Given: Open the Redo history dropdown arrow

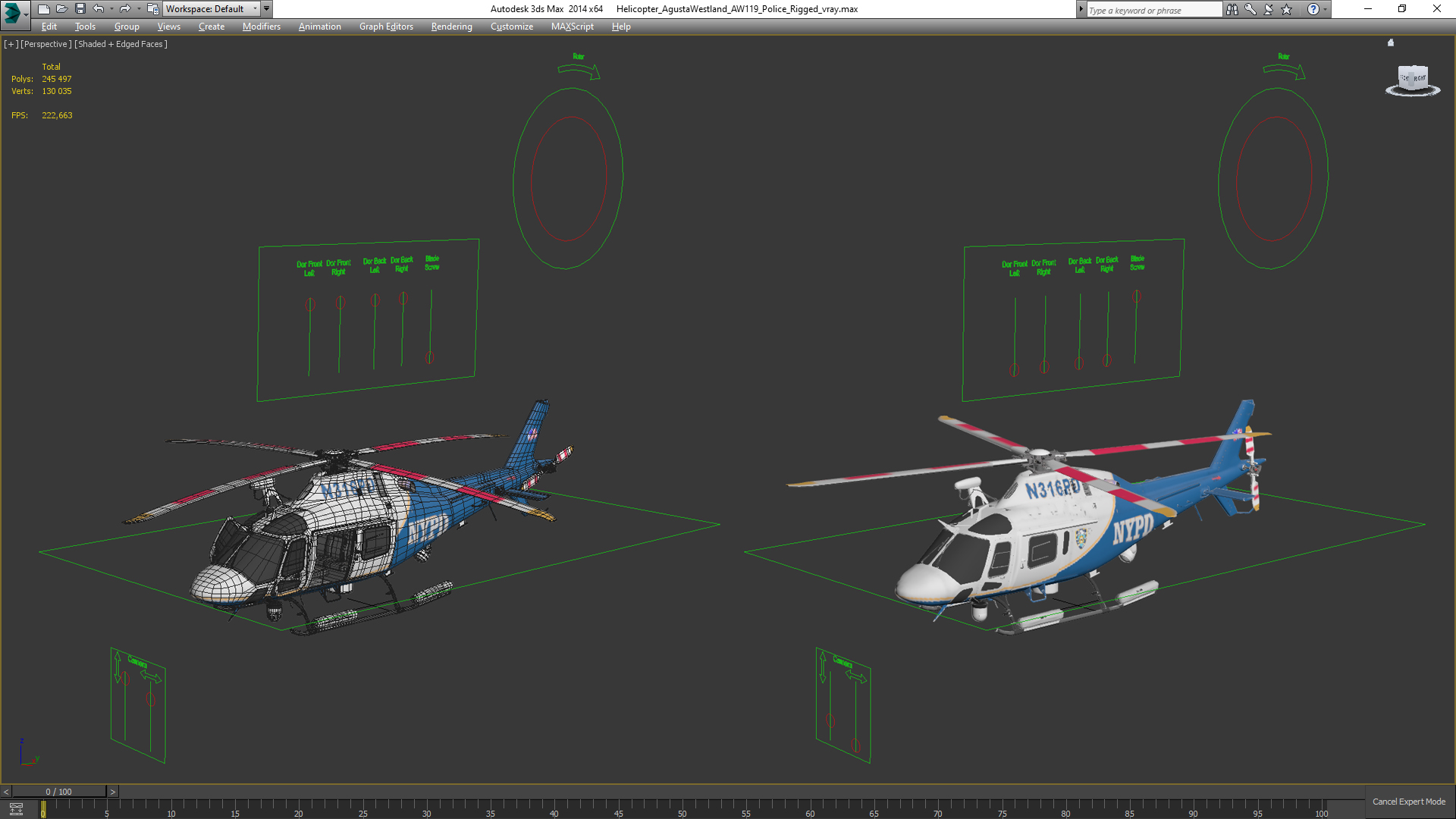Looking at the screenshot, I should coord(138,9).
